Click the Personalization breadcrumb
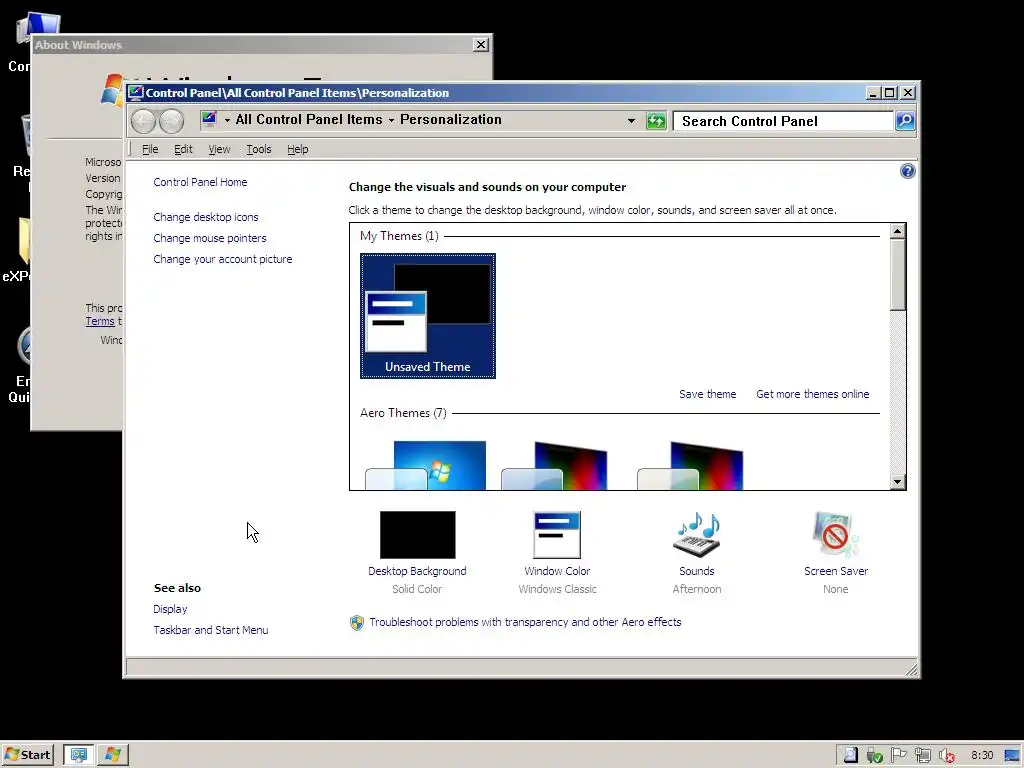 point(451,120)
